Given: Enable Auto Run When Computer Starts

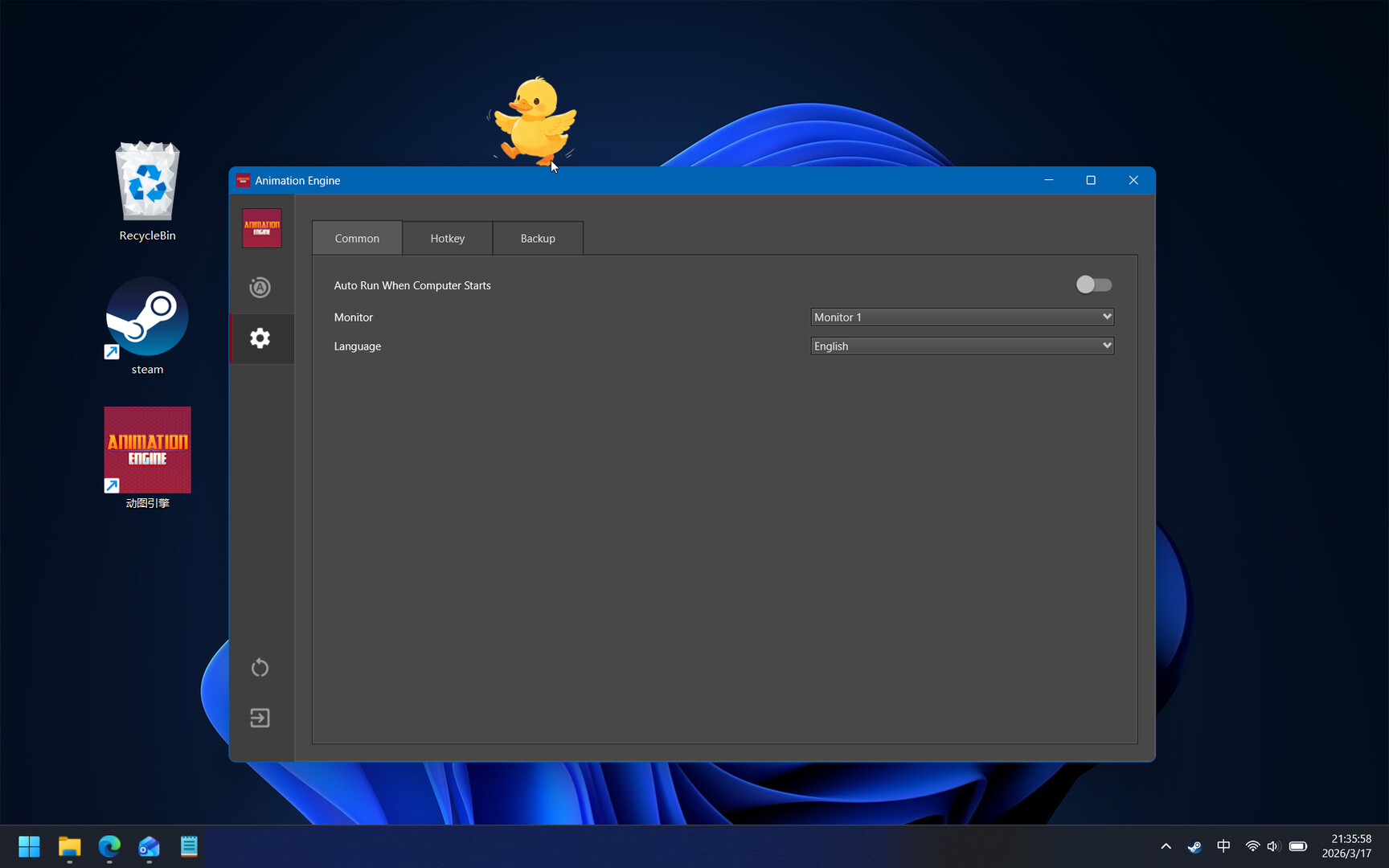Looking at the screenshot, I should click(1093, 285).
